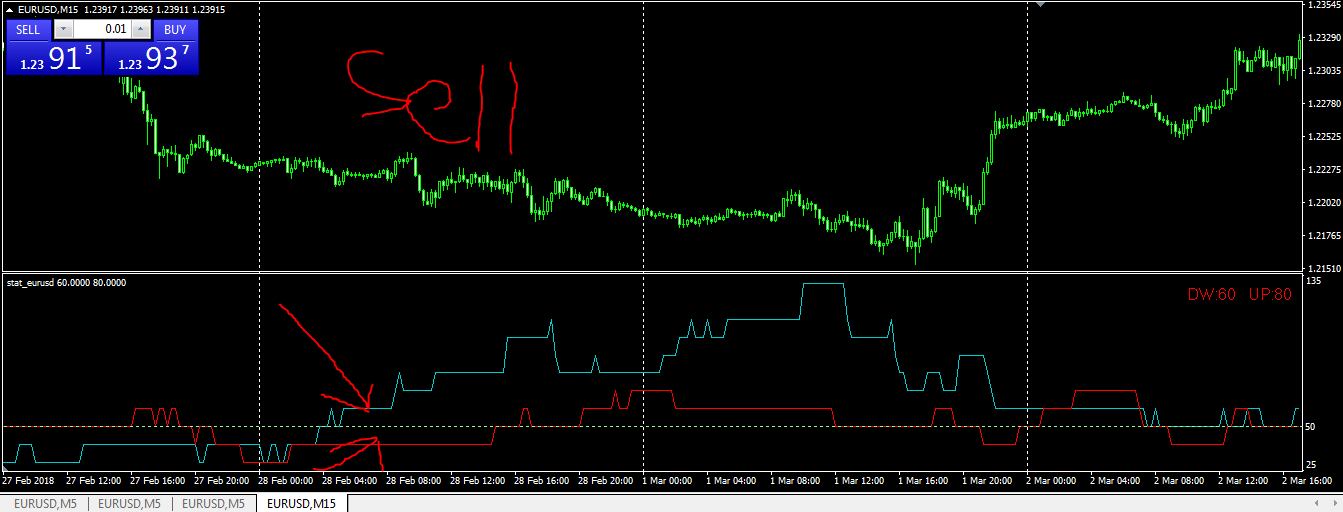This screenshot has height=512, width=1343.
Task: Click the 1.23290 price scale label
Action: 1323,38
